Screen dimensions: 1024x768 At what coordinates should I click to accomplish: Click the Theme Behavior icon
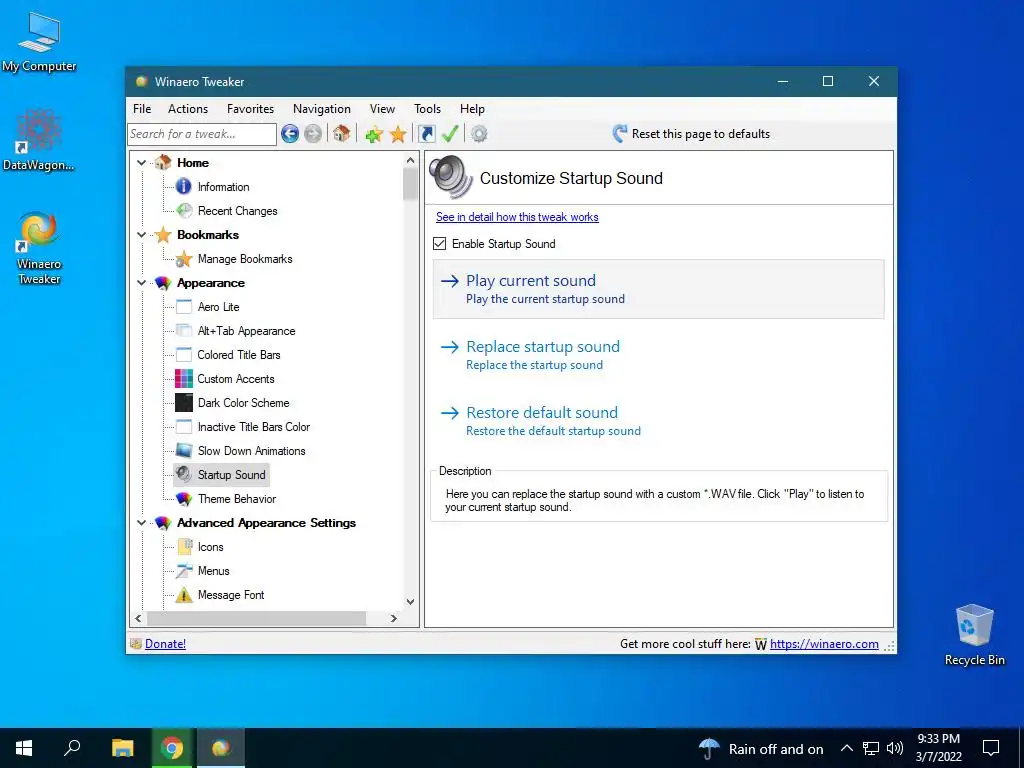point(184,499)
